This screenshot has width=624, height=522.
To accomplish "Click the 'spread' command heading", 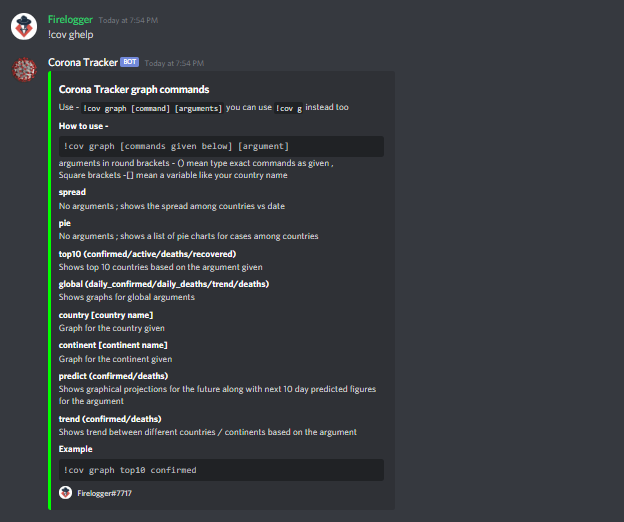I will (x=72, y=191).
